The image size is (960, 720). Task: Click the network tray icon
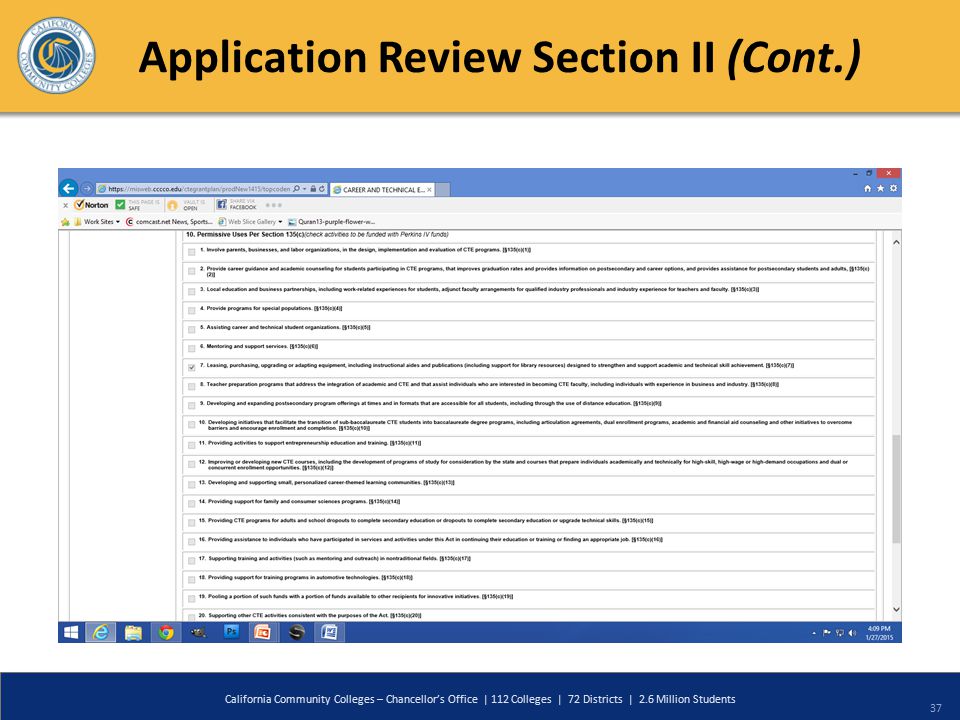[x=839, y=633]
